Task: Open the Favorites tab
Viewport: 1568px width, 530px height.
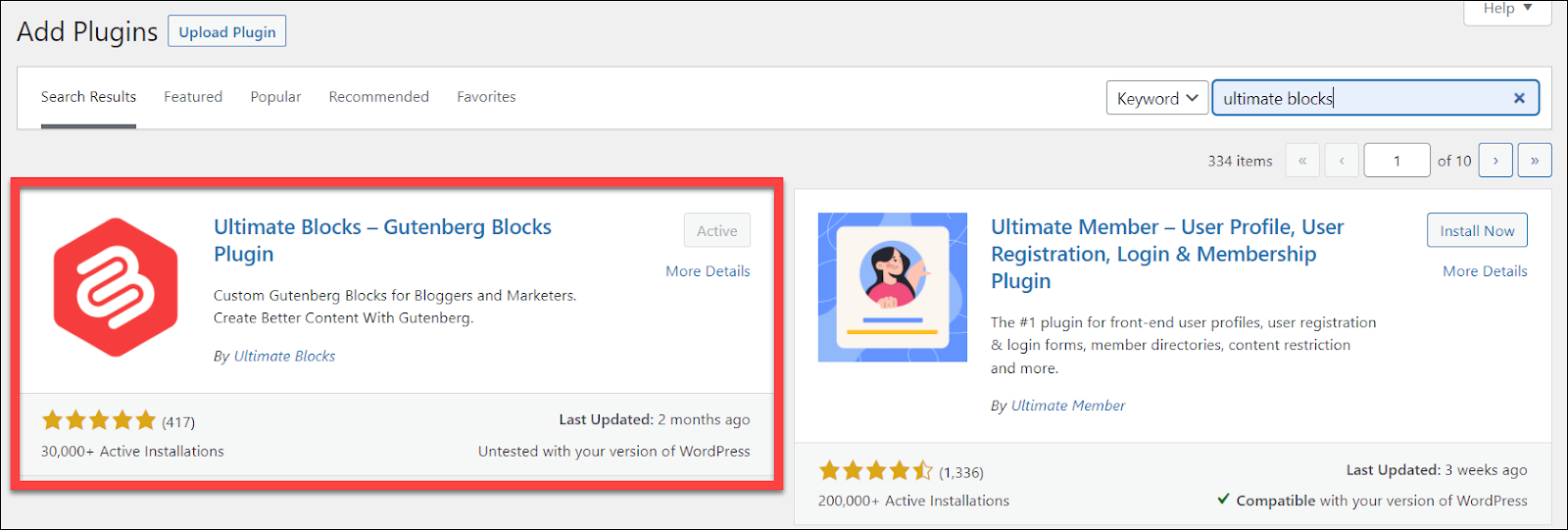Action: click(x=486, y=97)
